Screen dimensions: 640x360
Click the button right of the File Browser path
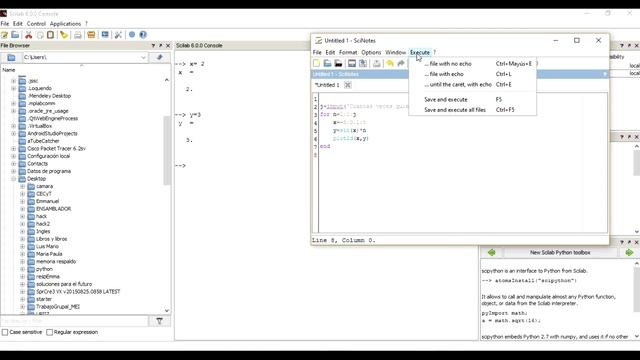(x=160, y=58)
